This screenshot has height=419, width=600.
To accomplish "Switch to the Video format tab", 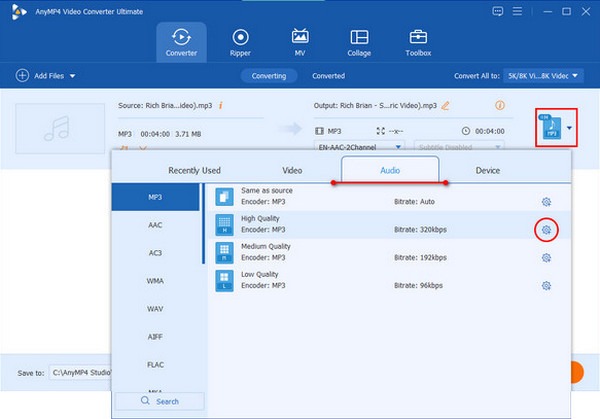I will click(292, 170).
